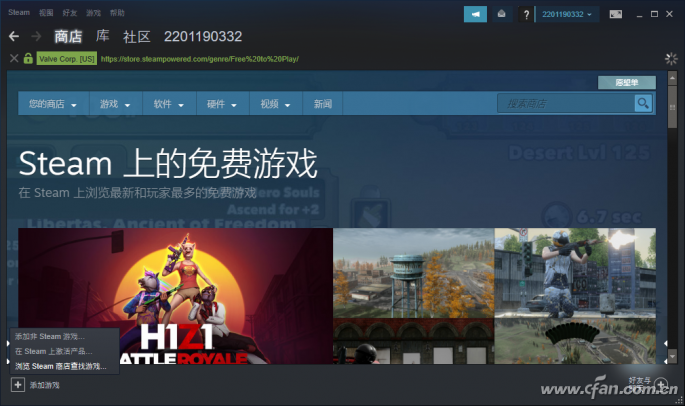Open the H1Z1 Battle Royale banner
The image size is (685, 406).
[x=175, y=296]
